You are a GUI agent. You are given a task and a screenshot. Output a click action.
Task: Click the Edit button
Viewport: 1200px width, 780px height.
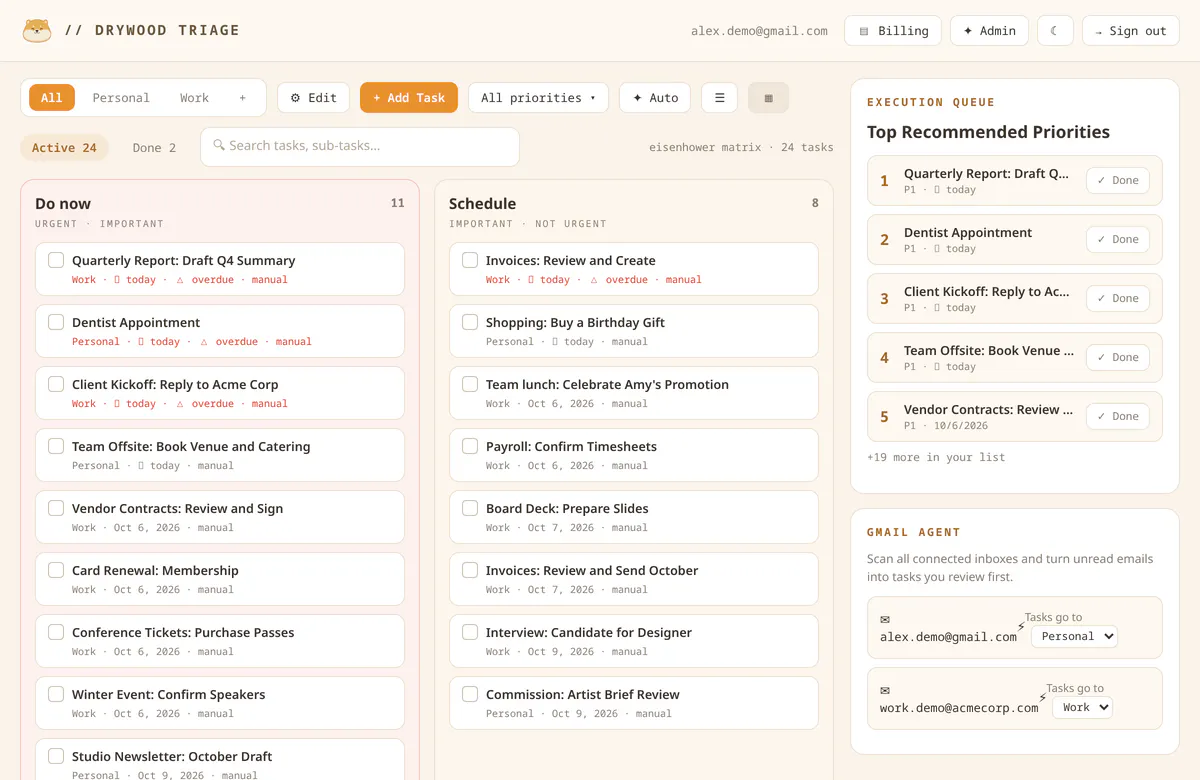tap(314, 98)
